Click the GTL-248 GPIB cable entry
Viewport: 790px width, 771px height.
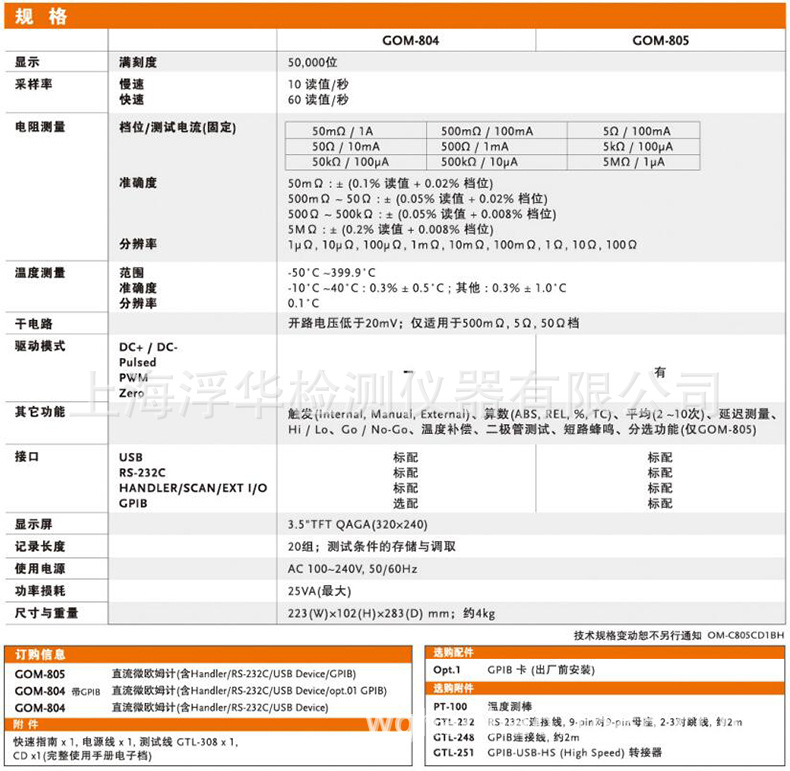pyautogui.click(x=506, y=737)
